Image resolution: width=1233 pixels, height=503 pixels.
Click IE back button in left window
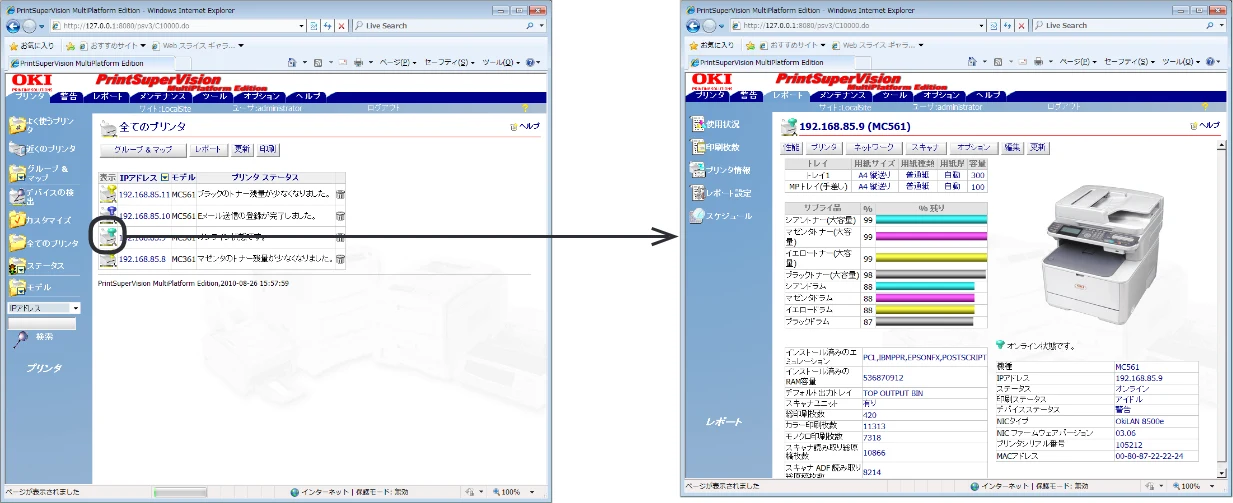click(14, 25)
